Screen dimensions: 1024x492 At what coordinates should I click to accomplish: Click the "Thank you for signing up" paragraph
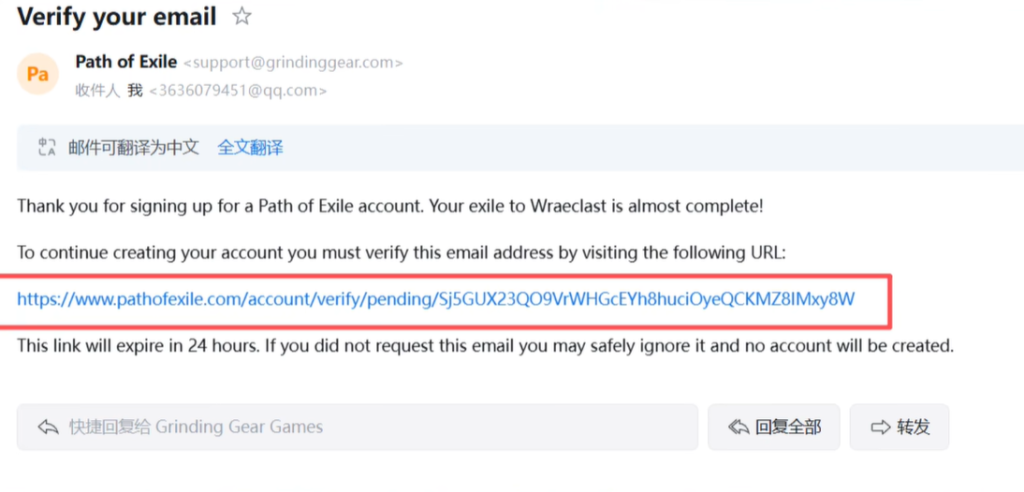point(390,207)
